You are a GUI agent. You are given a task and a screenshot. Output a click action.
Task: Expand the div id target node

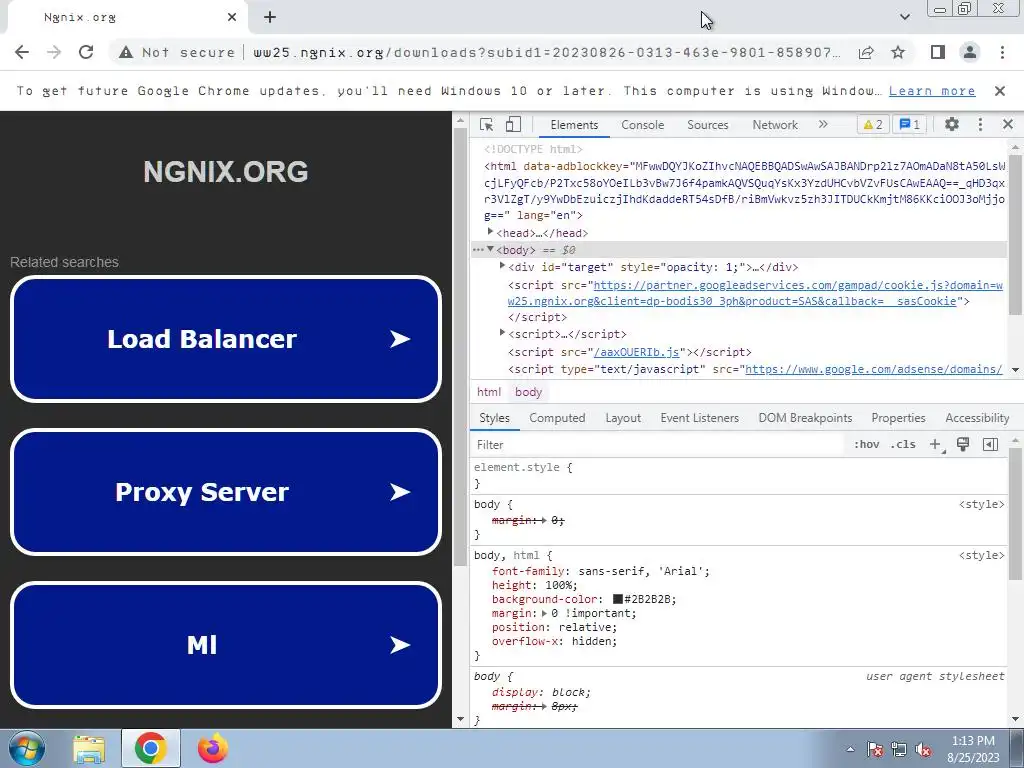tap(502, 266)
